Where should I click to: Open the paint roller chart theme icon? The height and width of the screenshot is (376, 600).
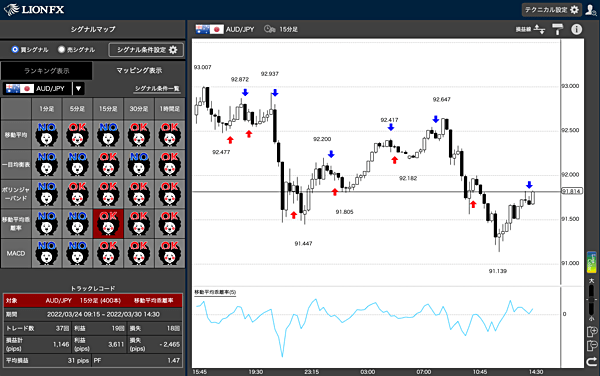pos(558,29)
